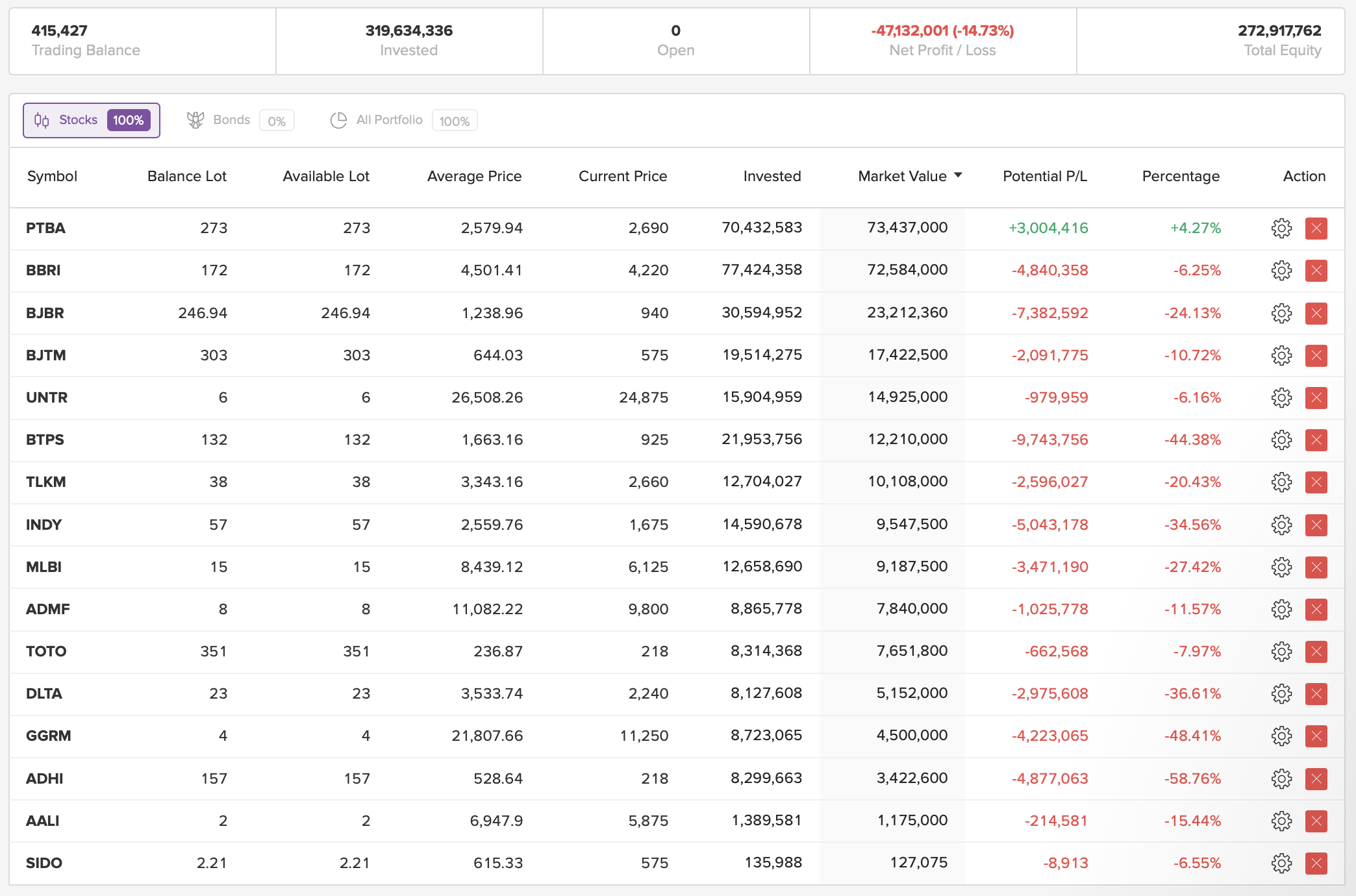Click the TLKM stock symbol
This screenshot has width=1356, height=896.
[45, 482]
